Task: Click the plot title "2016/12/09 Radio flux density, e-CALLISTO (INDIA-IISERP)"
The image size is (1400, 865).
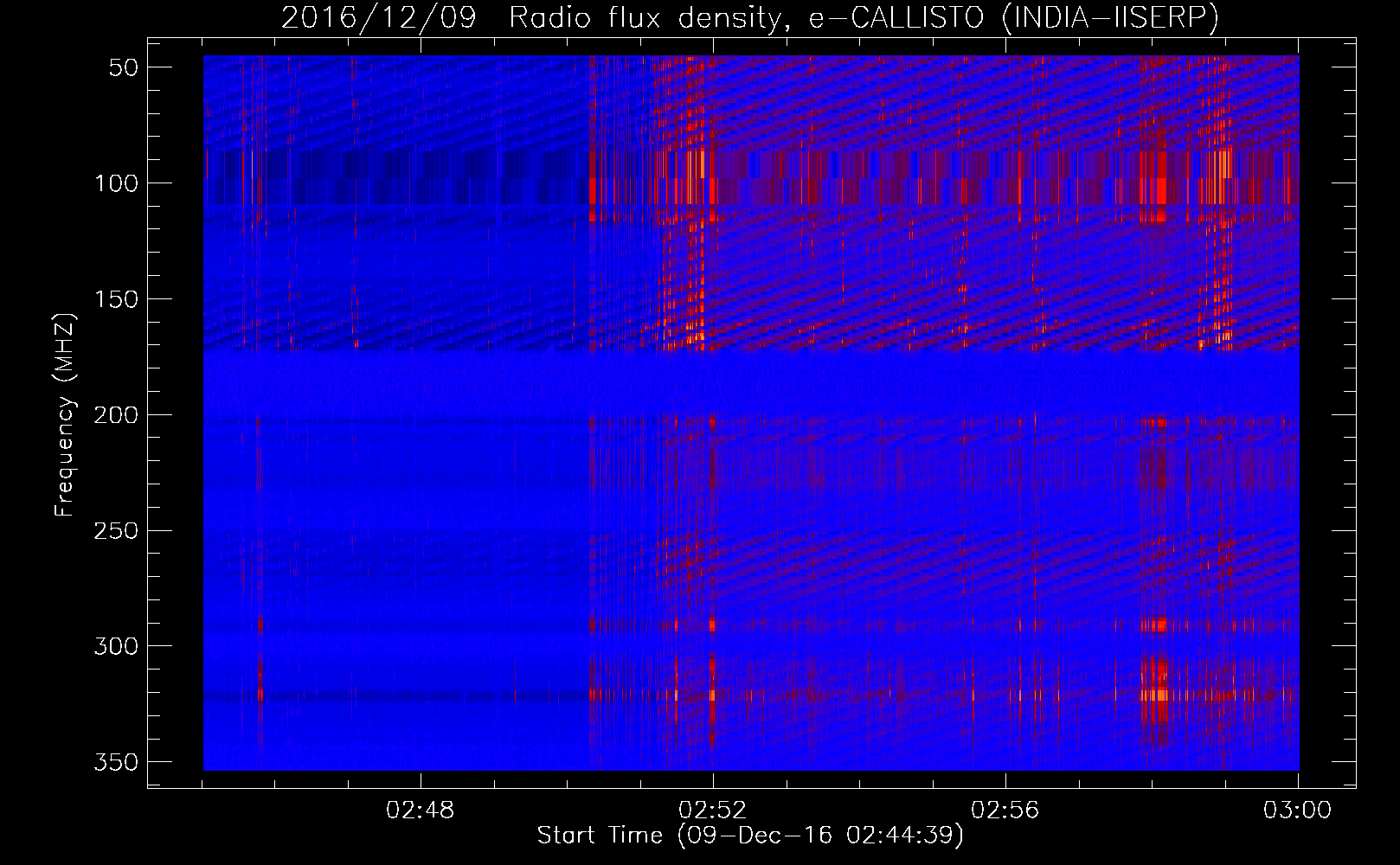Action: point(749,18)
